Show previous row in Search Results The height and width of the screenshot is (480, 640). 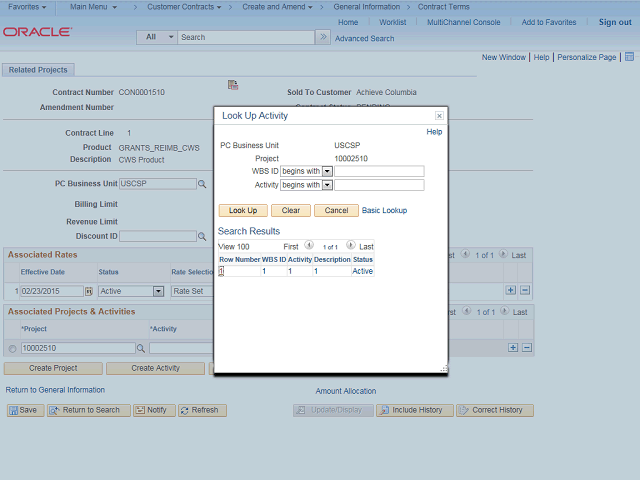pos(309,245)
